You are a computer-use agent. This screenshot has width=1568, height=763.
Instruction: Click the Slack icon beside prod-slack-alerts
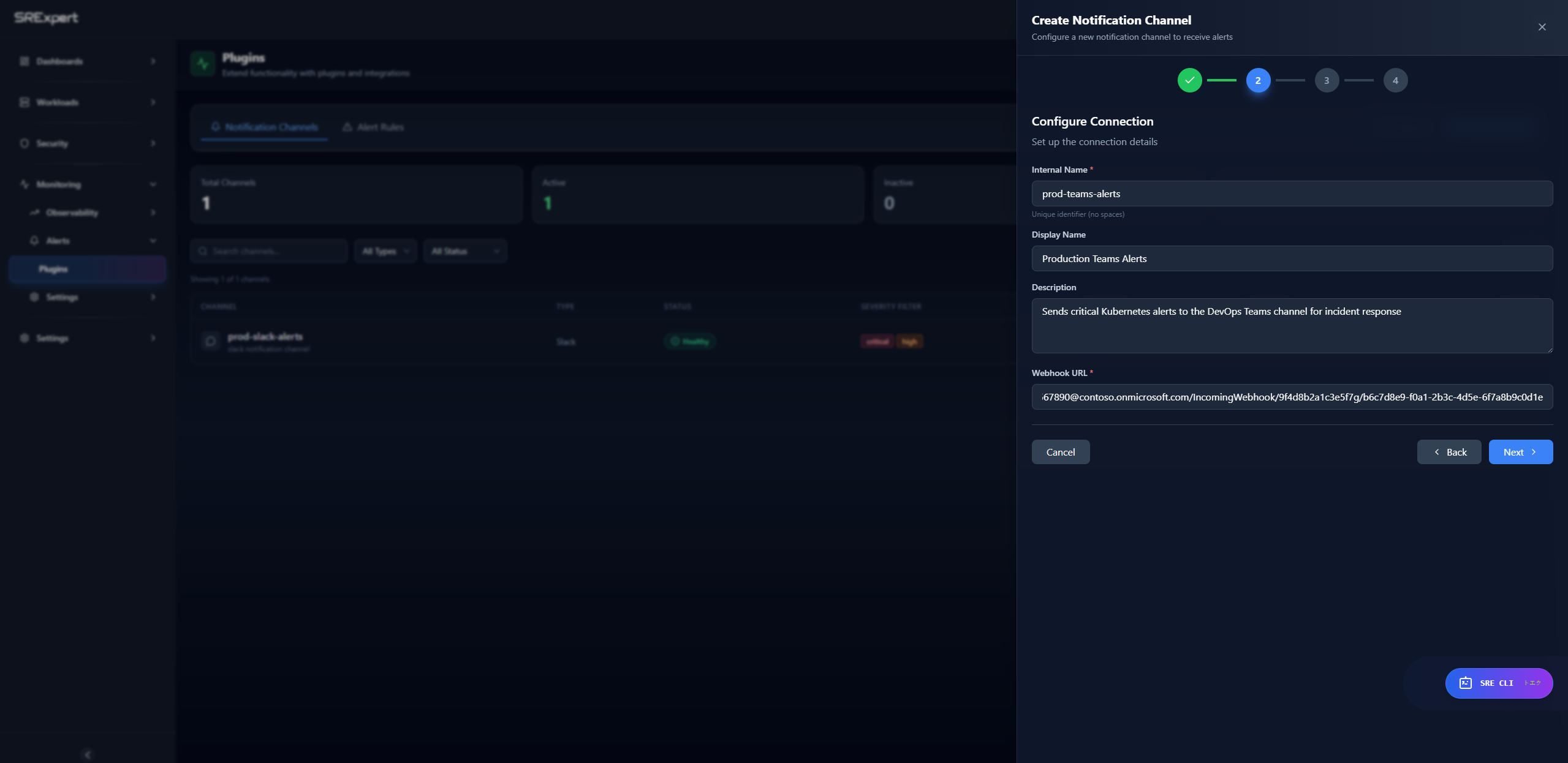210,341
